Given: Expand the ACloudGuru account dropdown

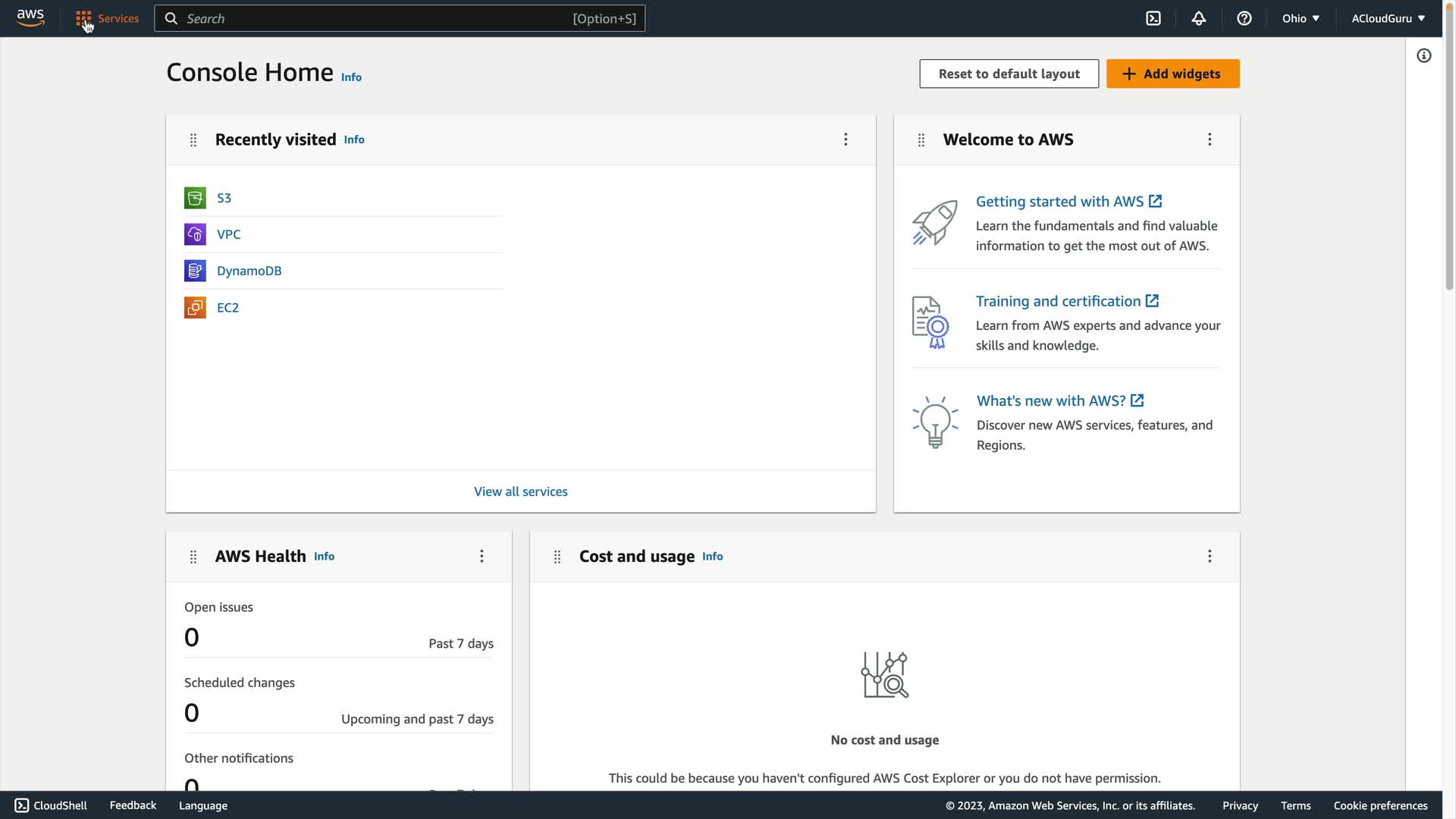Looking at the screenshot, I should tap(1388, 18).
